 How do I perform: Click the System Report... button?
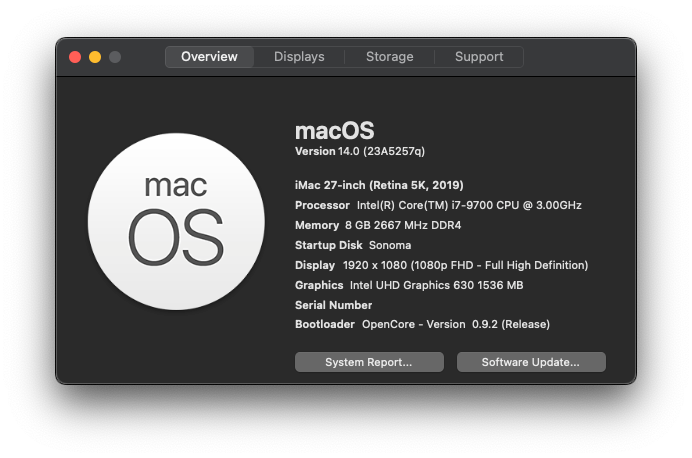pos(369,362)
